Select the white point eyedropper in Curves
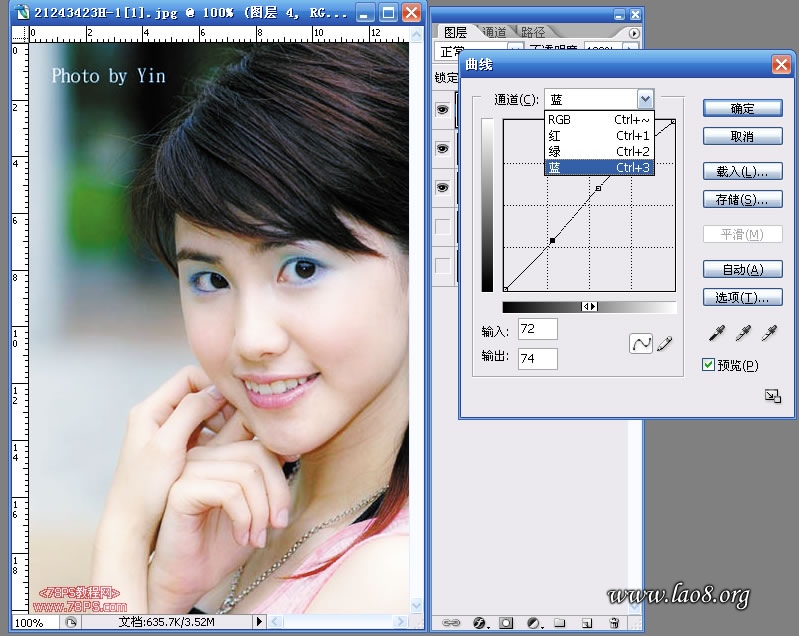 coord(769,333)
